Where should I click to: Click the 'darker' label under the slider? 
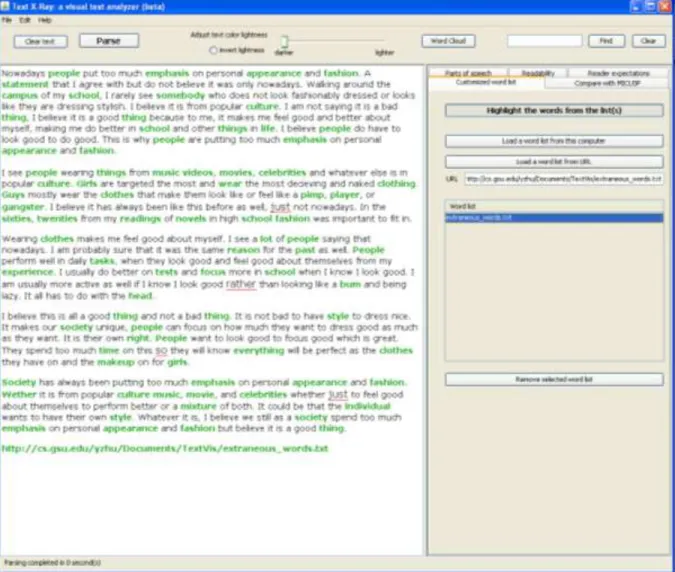pos(284,53)
